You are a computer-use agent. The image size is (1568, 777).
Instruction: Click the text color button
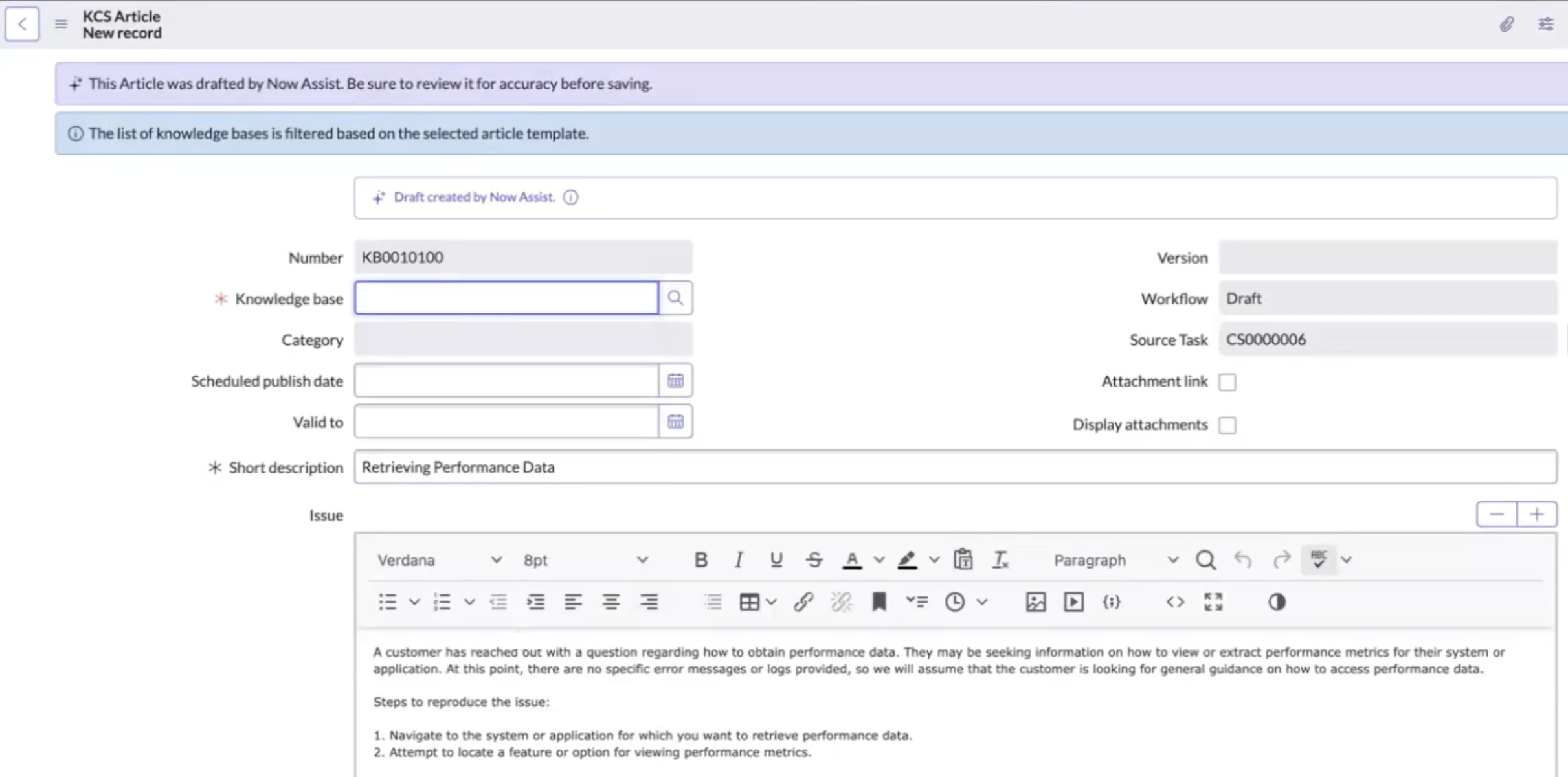click(x=852, y=560)
